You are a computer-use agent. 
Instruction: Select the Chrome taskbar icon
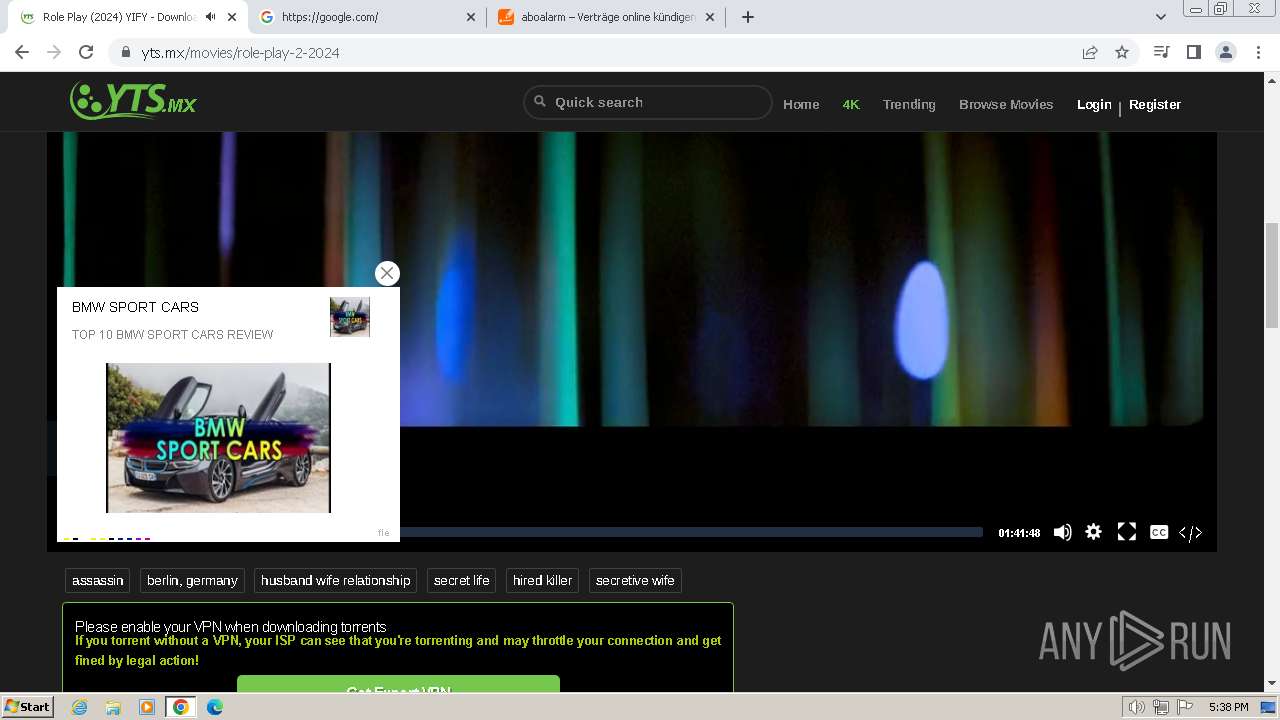tap(180, 707)
